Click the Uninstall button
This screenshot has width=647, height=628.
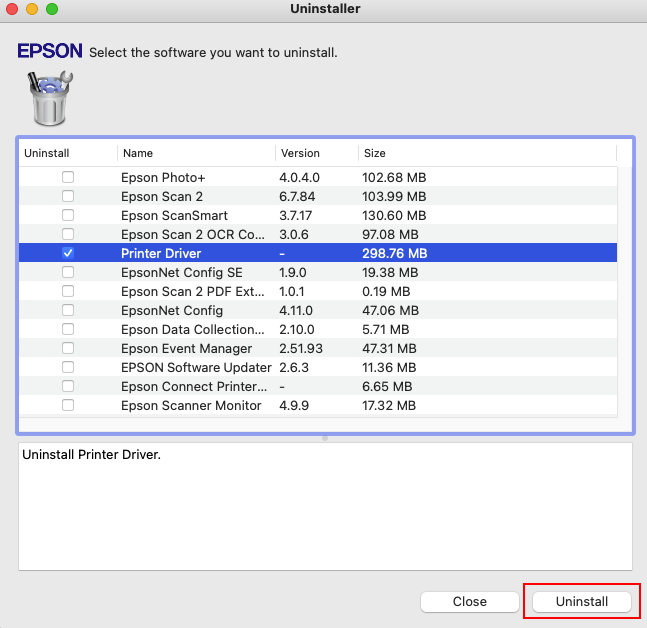click(x=581, y=602)
